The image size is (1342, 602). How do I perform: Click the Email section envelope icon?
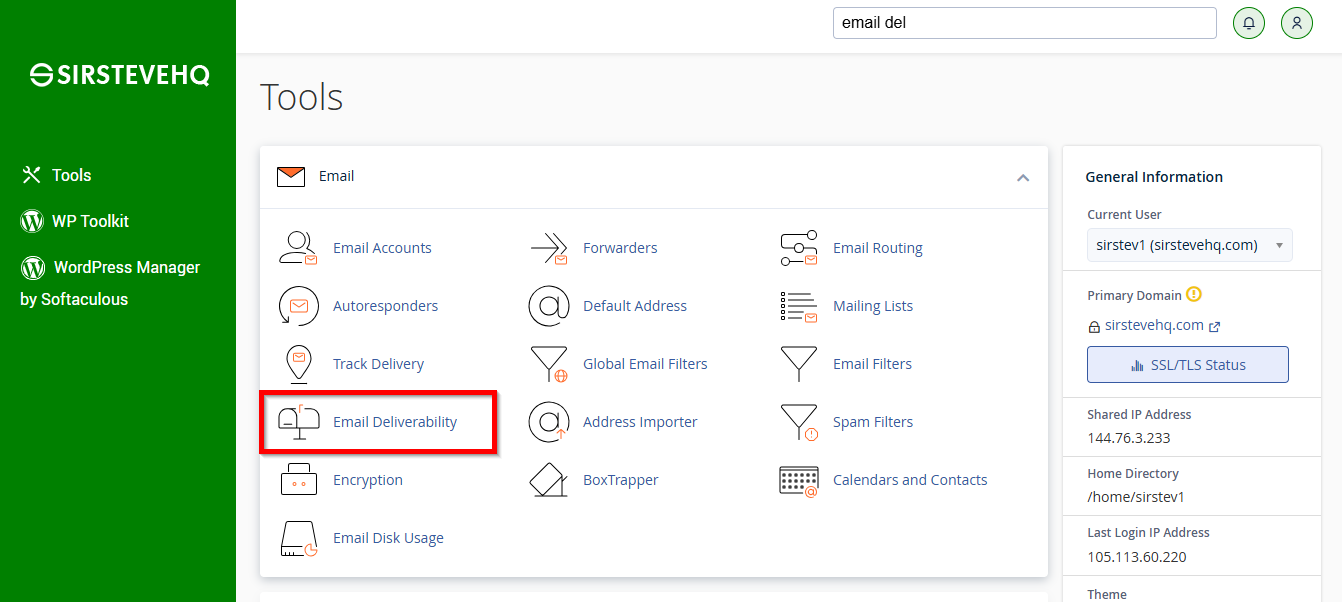click(x=291, y=176)
